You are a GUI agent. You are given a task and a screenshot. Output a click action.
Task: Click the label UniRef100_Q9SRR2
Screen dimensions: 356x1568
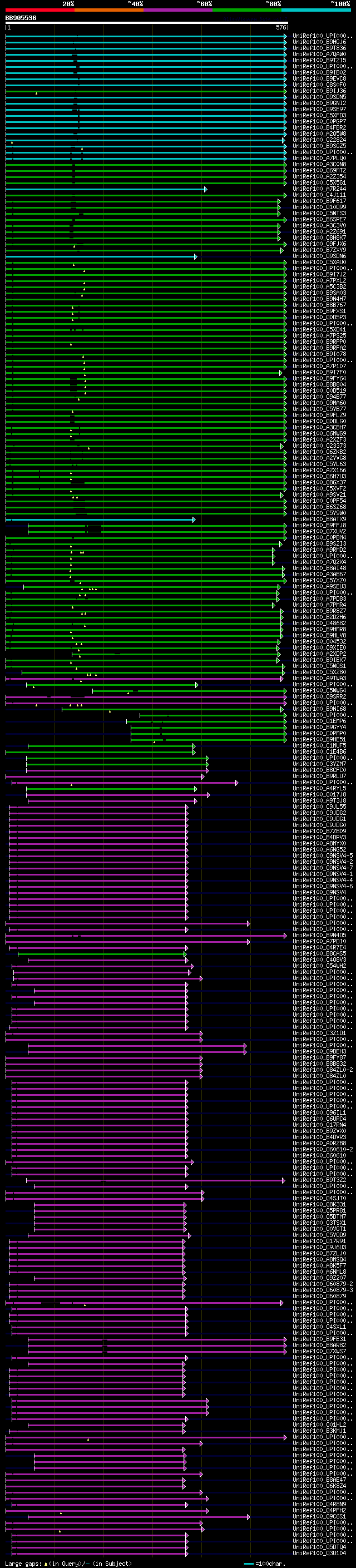pyautogui.click(x=319, y=696)
